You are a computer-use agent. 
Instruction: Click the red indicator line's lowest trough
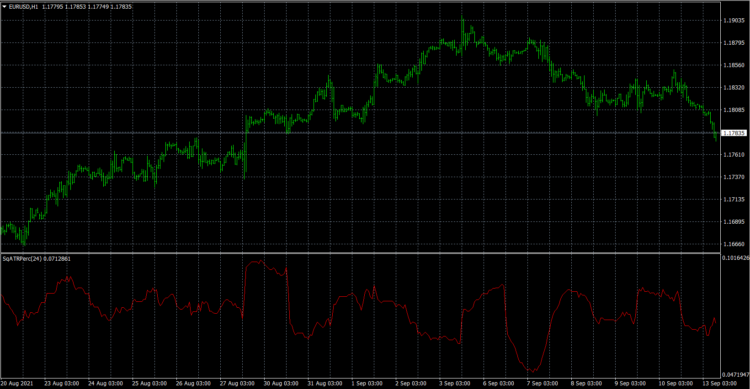pyautogui.click(x=532, y=370)
